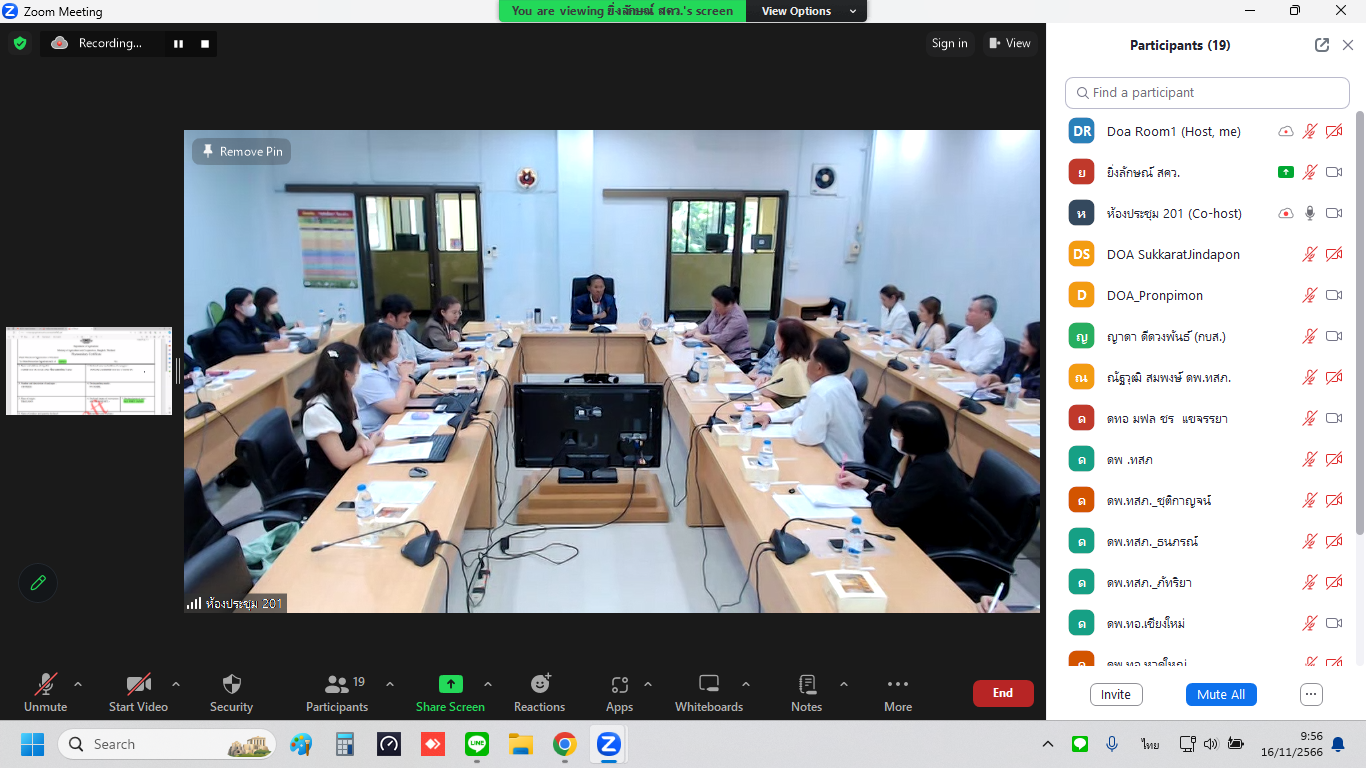1366x768 pixels.
Task: Expand audio options arrow beside Unmute
Action: point(78,684)
